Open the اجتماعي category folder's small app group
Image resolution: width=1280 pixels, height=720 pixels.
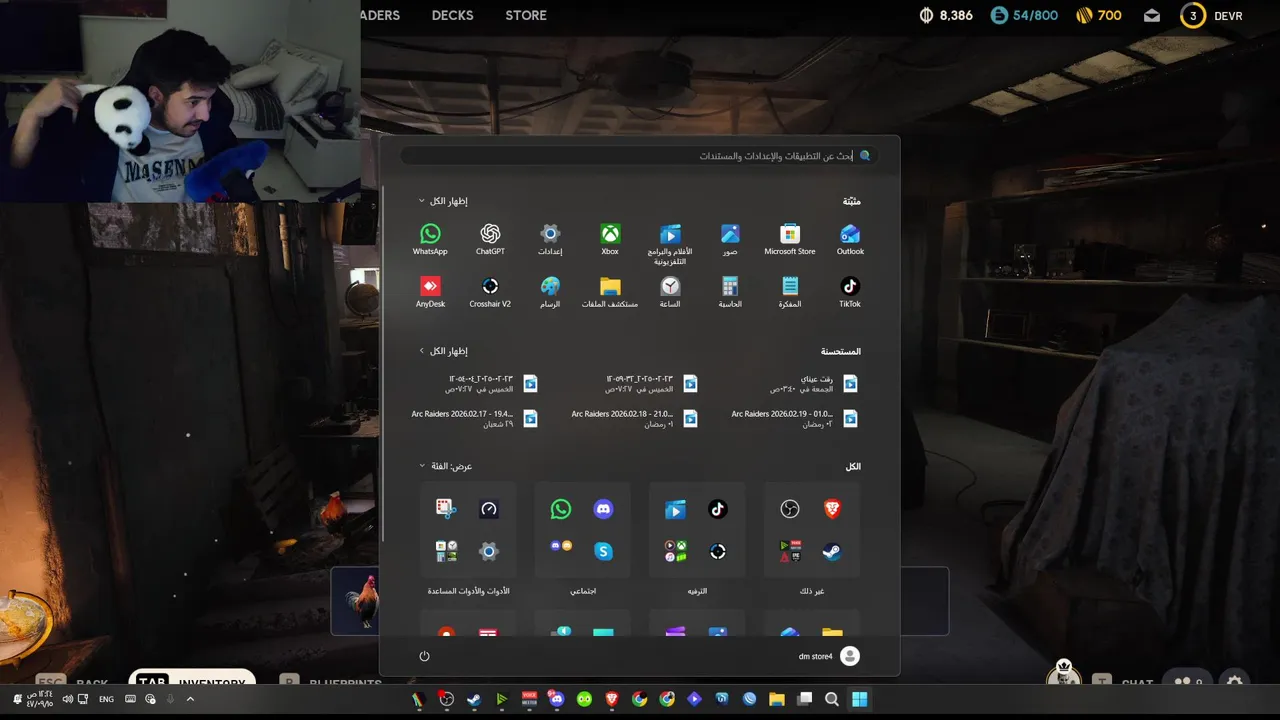tap(561, 546)
